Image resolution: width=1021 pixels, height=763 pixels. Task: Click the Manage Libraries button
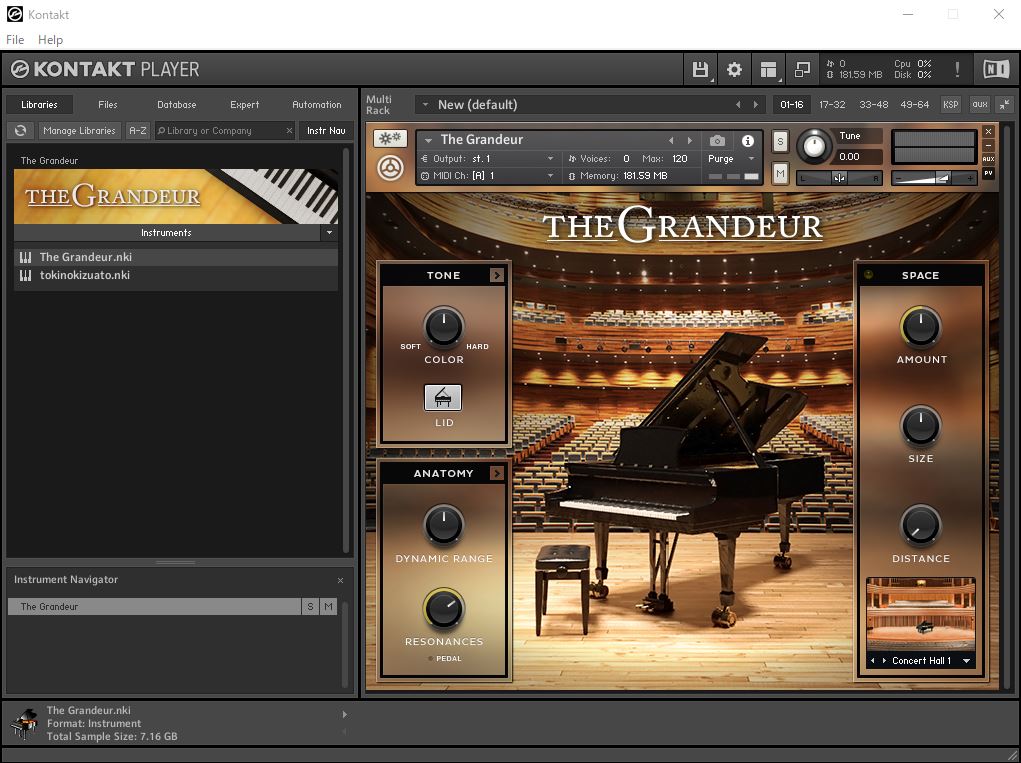[x=79, y=131]
